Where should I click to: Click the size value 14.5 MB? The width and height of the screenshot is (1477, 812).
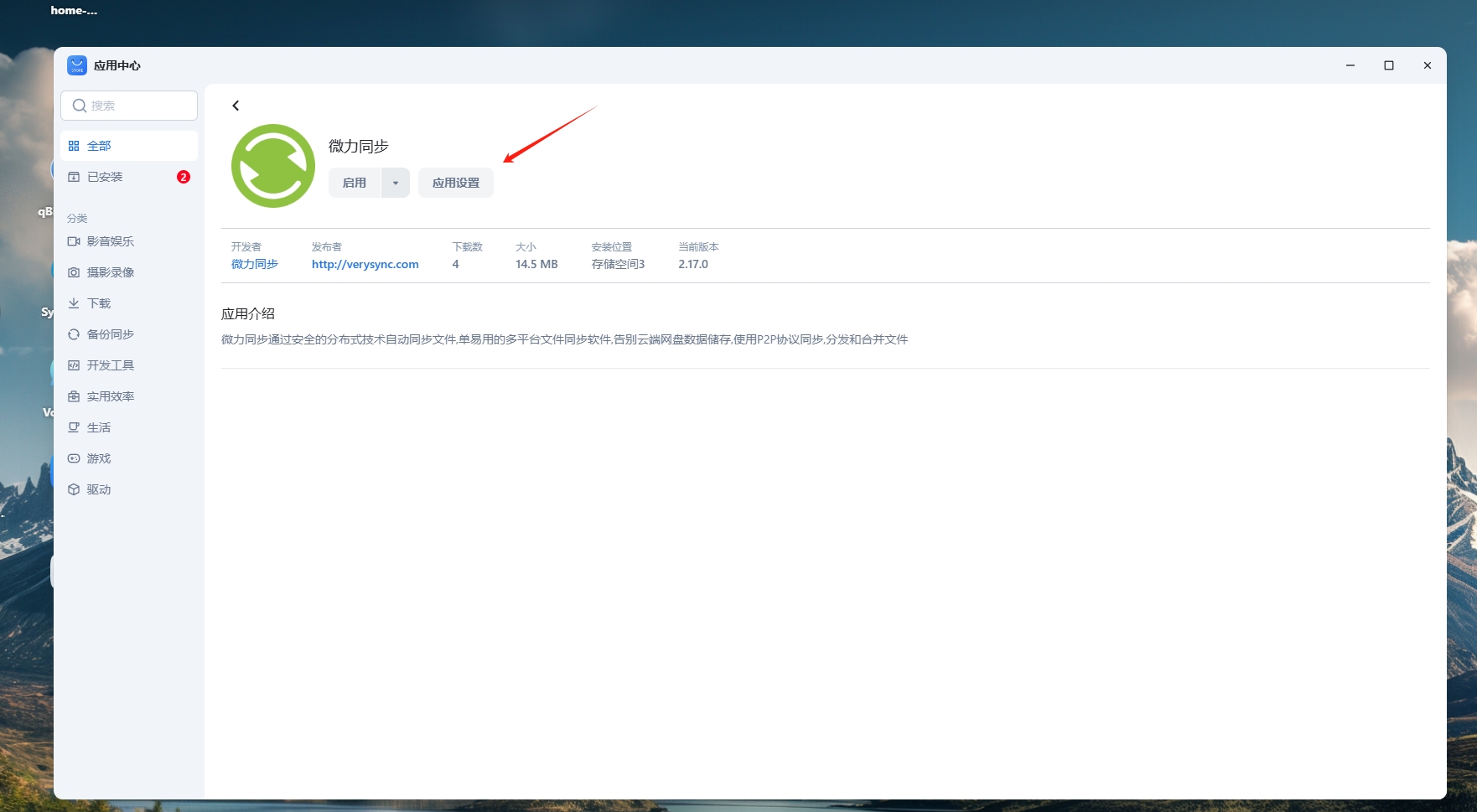click(536, 264)
